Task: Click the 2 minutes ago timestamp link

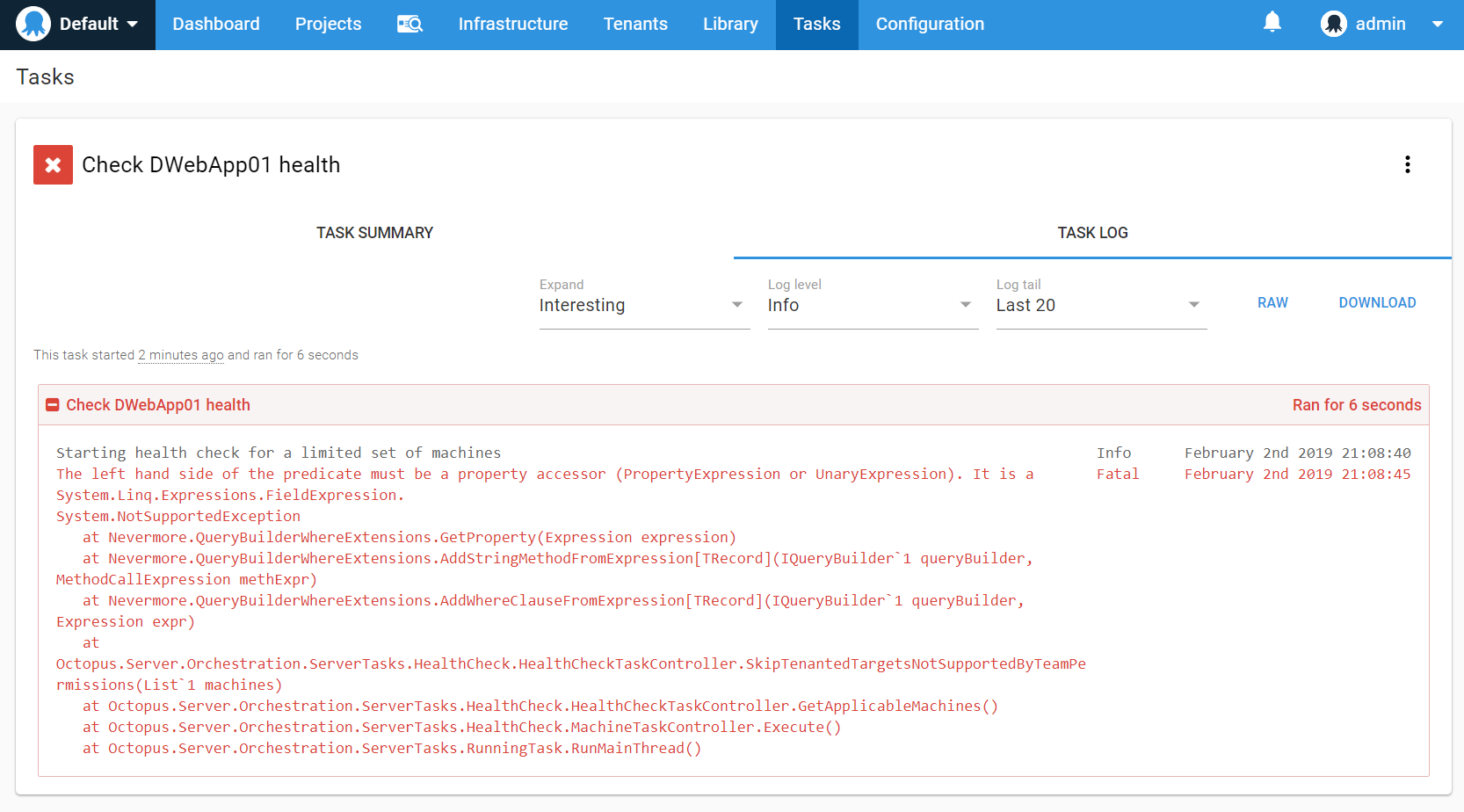Action: (180, 355)
